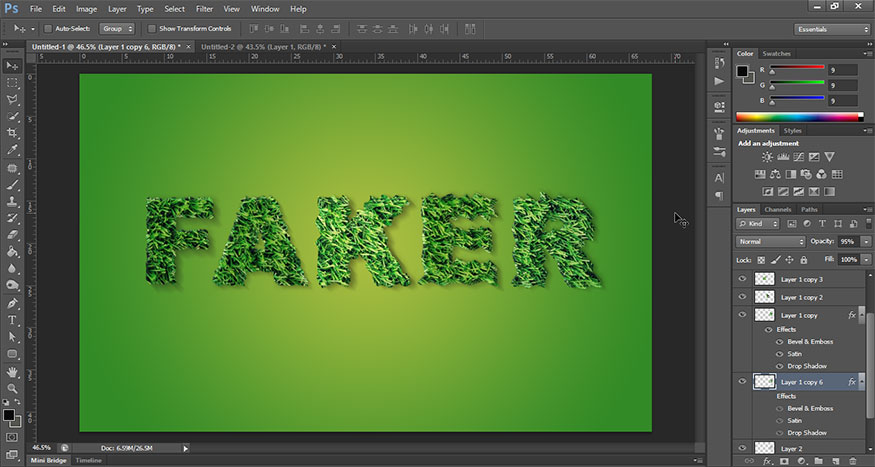Collapse effects list of Layer 1 copy
This screenshot has height=467, width=875.
pyautogui.click(x=862, y=315)
